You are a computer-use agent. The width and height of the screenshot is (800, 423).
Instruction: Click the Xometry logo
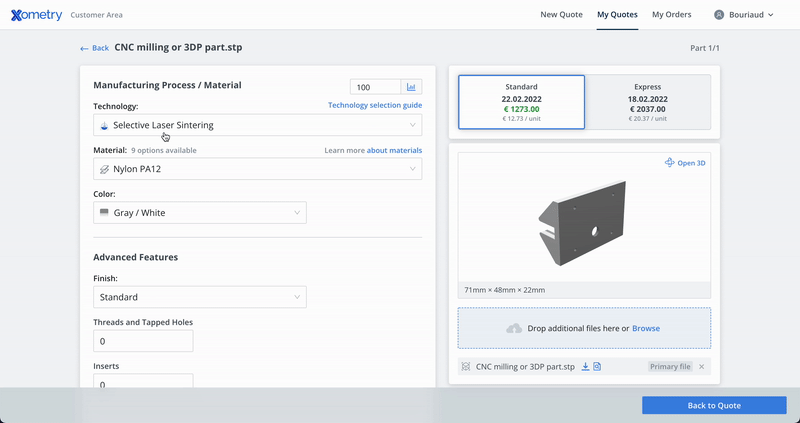pyautogui.click(x=36, y=15)
